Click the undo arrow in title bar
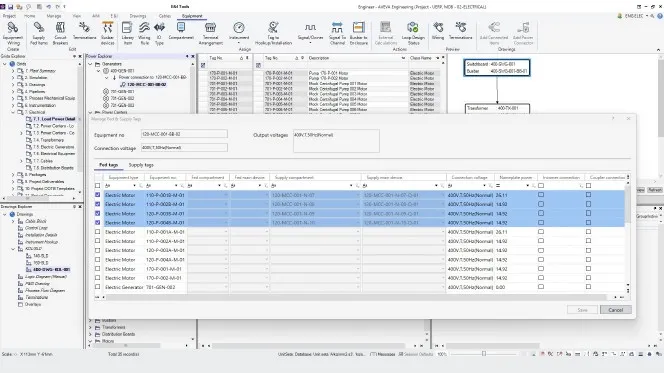The height and width of the screenshot is (373, 664). coord(48,7)
